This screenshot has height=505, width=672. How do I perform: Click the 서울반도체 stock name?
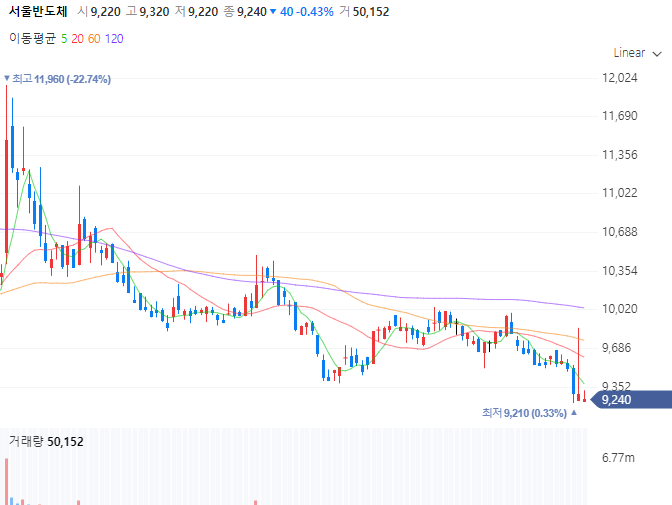(38, 12)
